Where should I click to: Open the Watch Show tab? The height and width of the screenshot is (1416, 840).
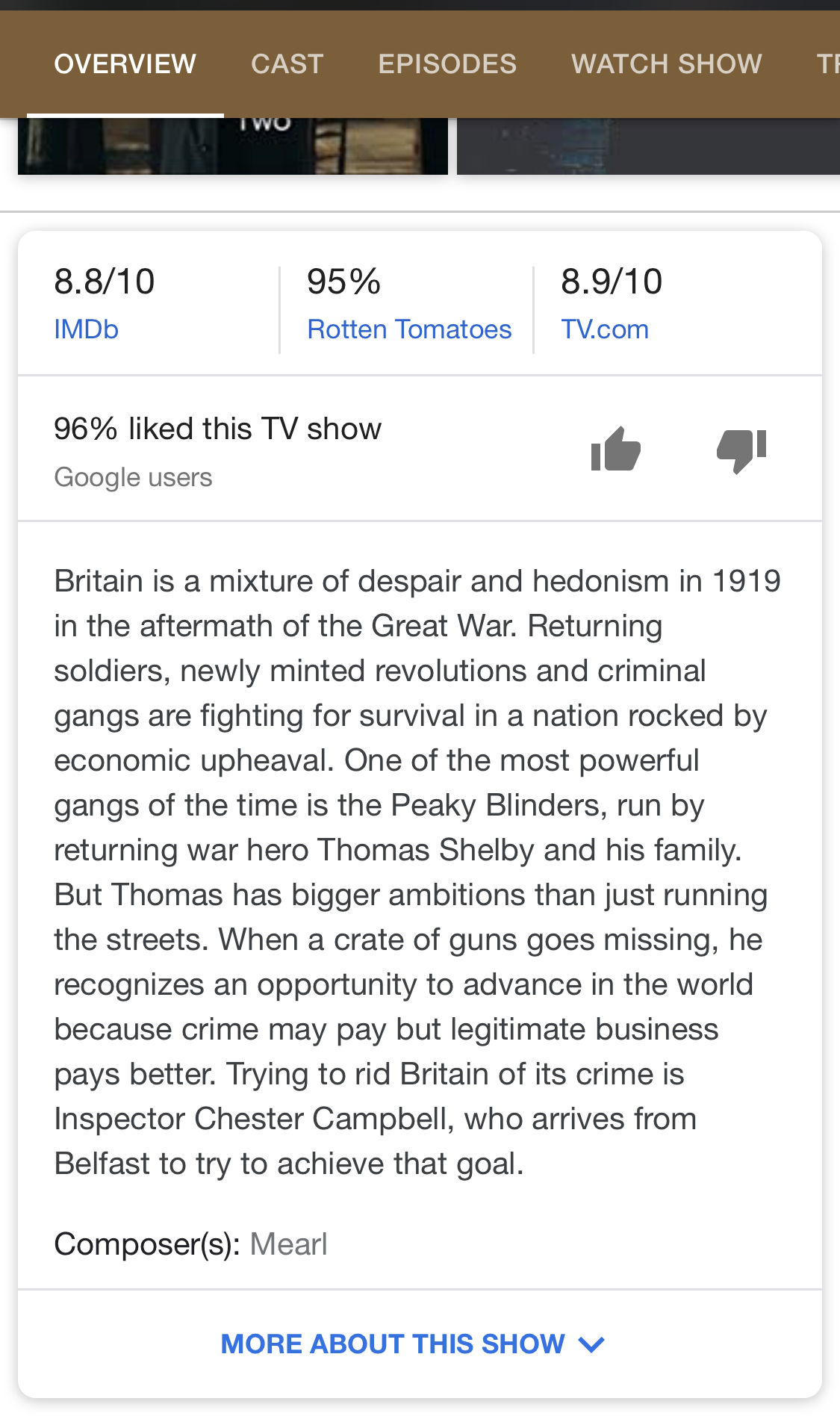(x=667, y=63)
